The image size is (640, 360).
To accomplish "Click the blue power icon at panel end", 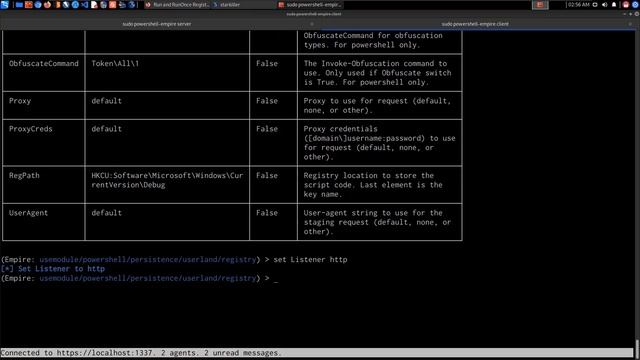I will tap(635, 5).
